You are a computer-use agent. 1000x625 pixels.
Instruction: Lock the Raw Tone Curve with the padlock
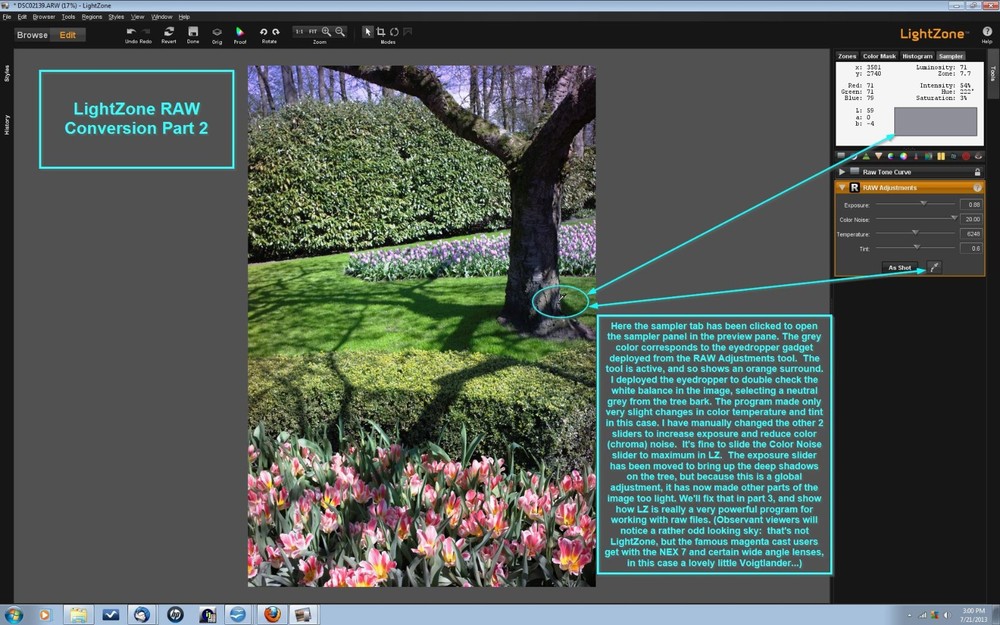[976, 172]
